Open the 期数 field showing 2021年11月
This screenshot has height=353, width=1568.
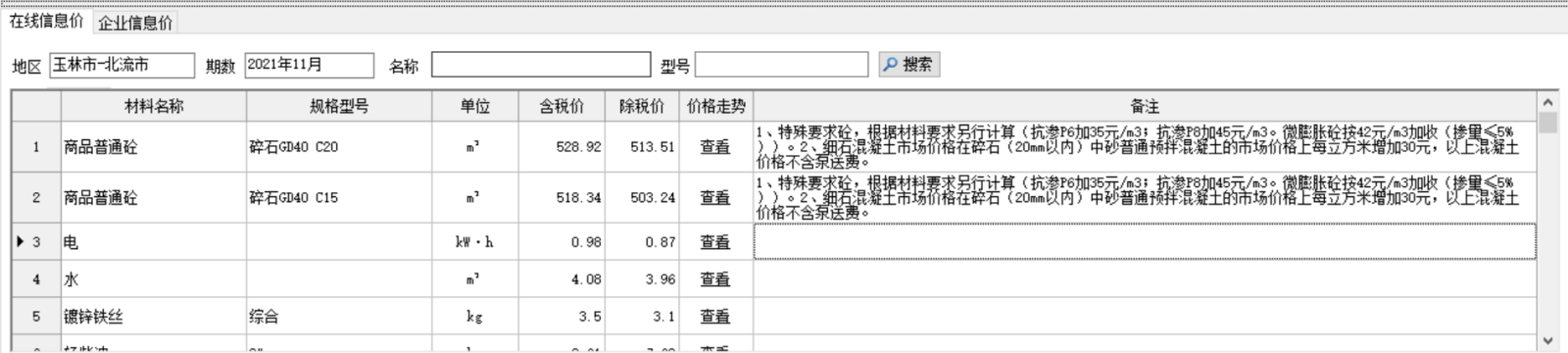[x=309, y=65]
